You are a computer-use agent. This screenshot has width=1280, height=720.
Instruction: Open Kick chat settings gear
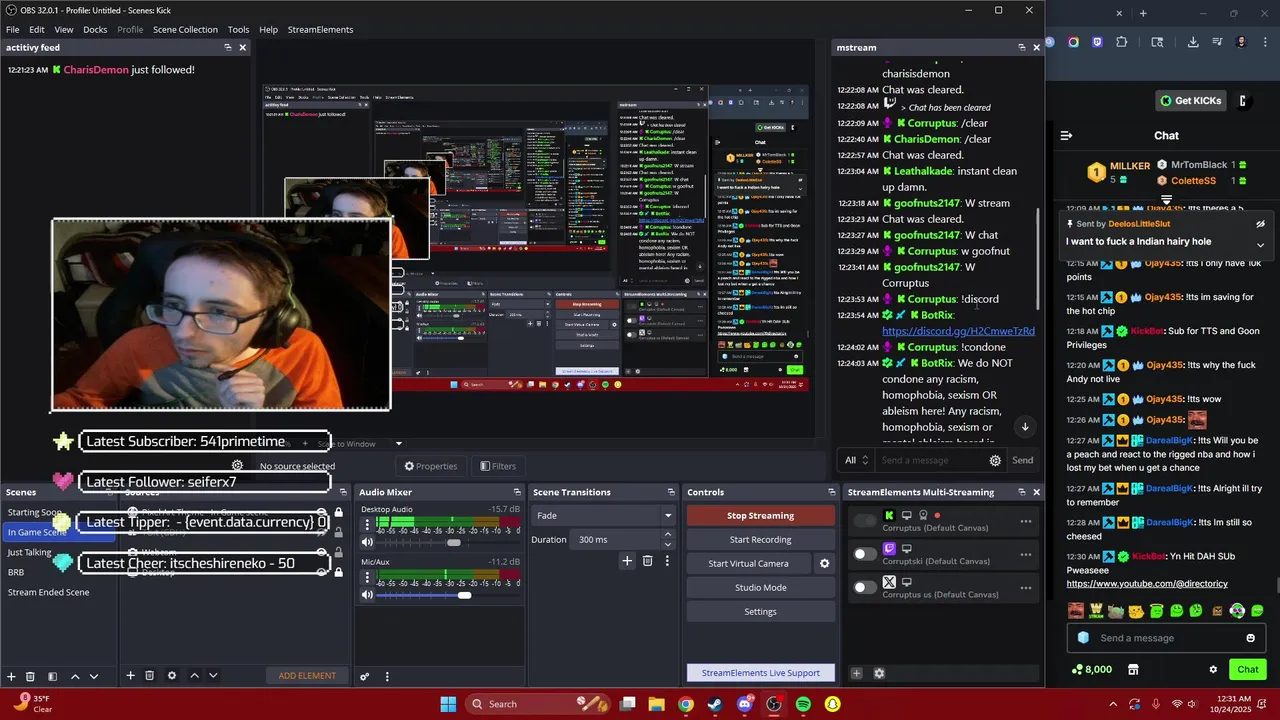[x=1213, y=669]
